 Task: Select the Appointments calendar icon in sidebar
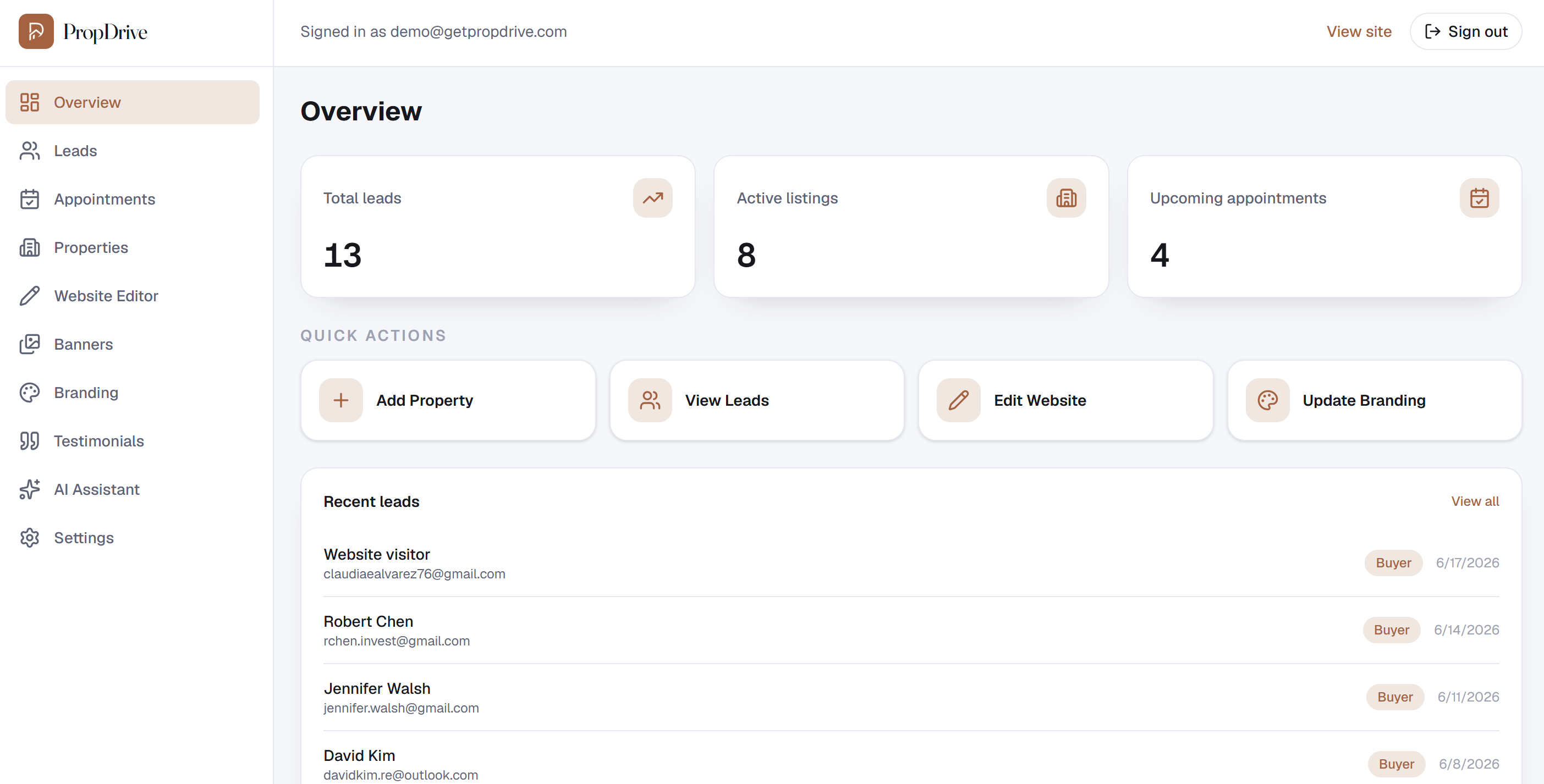click(29, 200)
